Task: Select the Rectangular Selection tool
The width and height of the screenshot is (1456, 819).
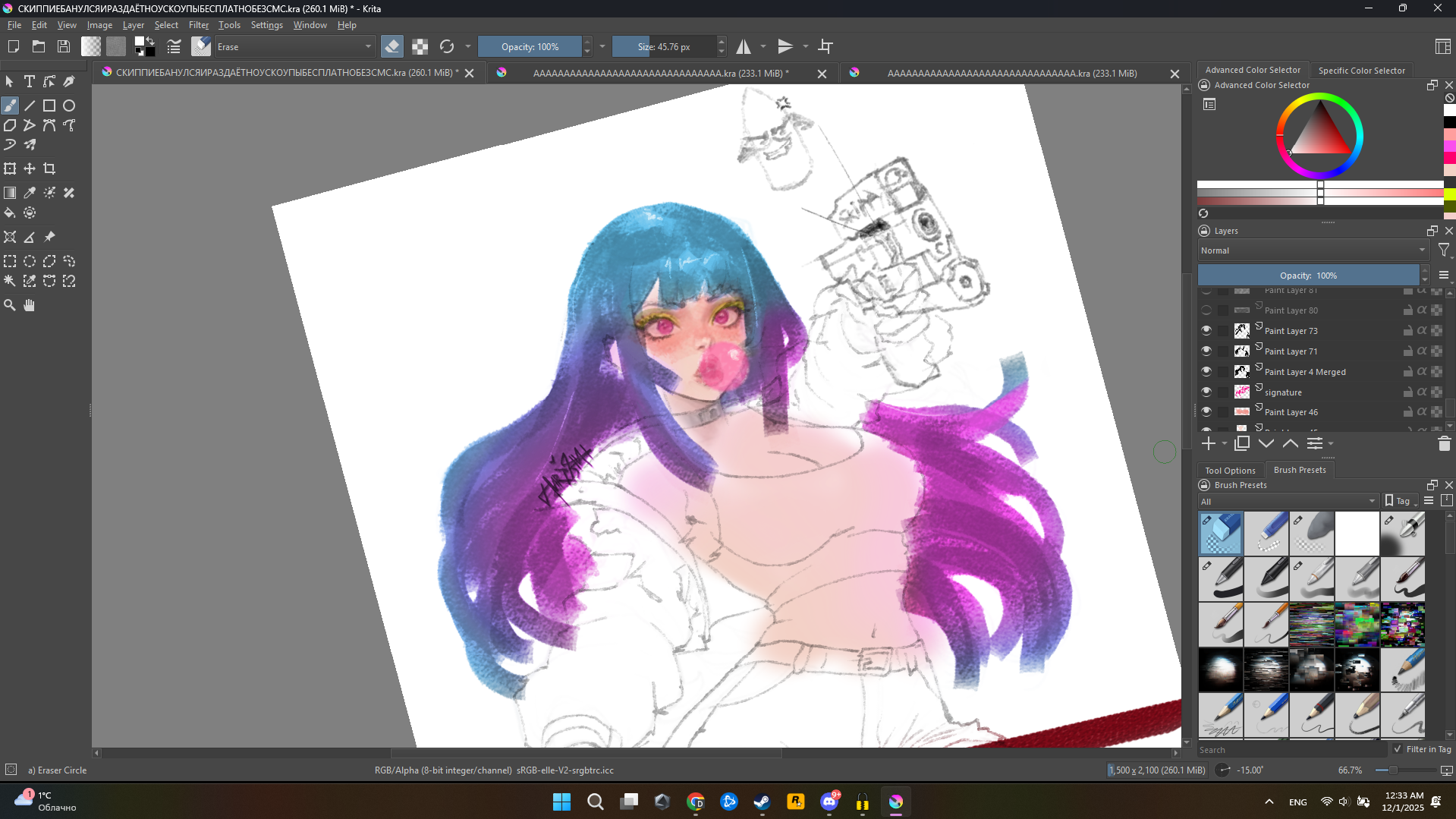Action: 10,261
